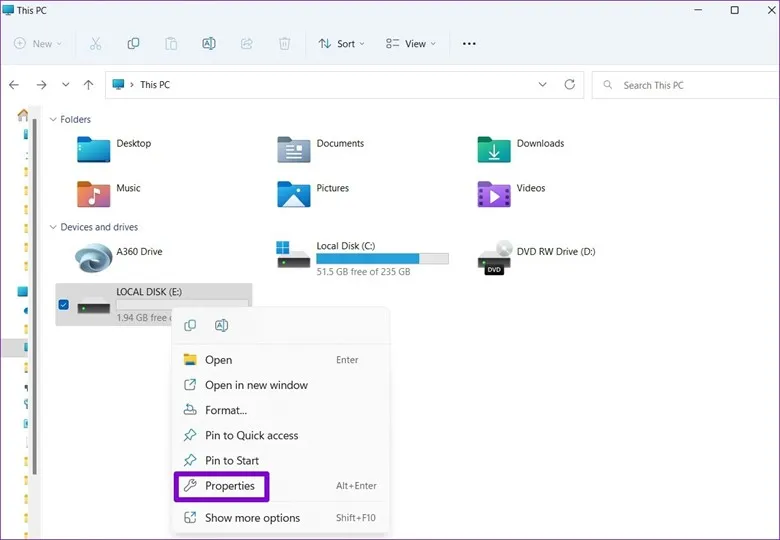Viewport: 780px width, 540px height.
Task: Navigate up one level with up arrow
Action: pos(89,85)
